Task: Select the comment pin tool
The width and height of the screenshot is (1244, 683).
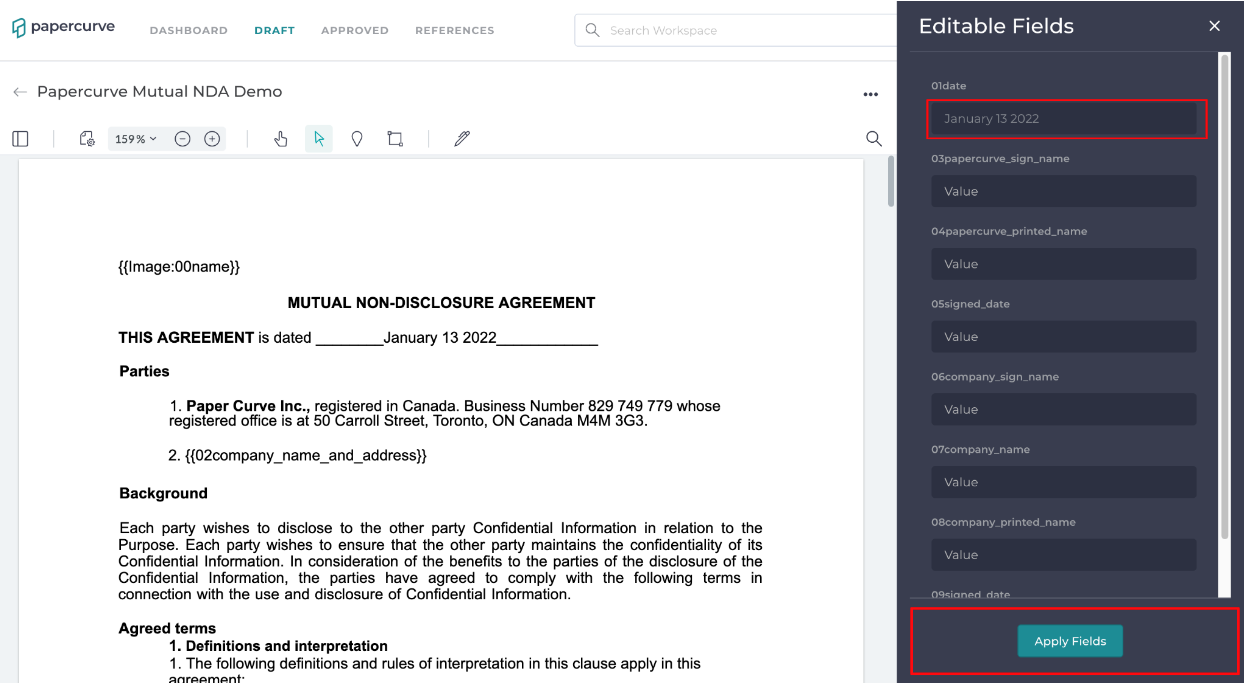Action: point(357,139)
